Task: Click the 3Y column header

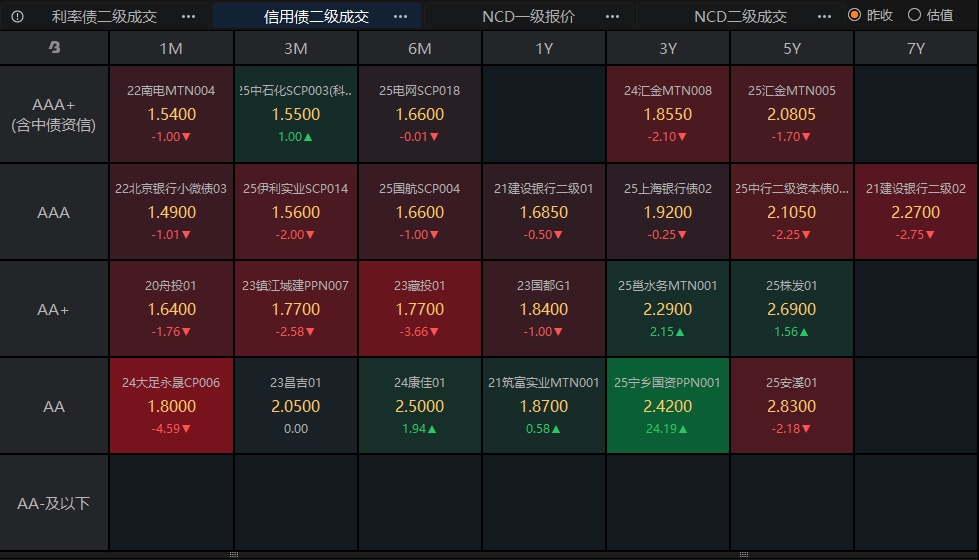Action: click(x=667, y=48)
